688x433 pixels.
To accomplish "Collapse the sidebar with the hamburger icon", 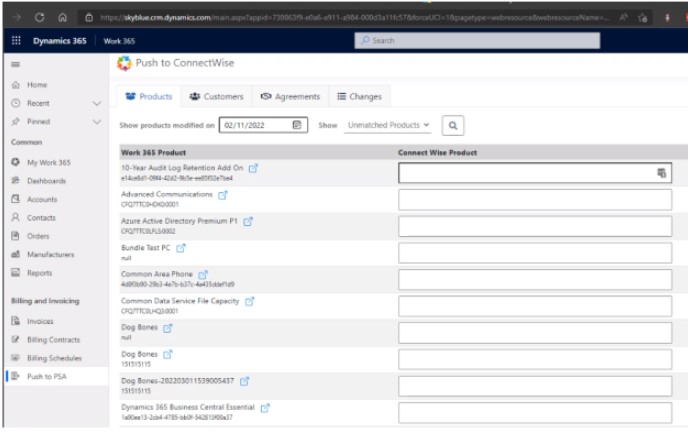I will pyautogui.click(x=15, y=64).
